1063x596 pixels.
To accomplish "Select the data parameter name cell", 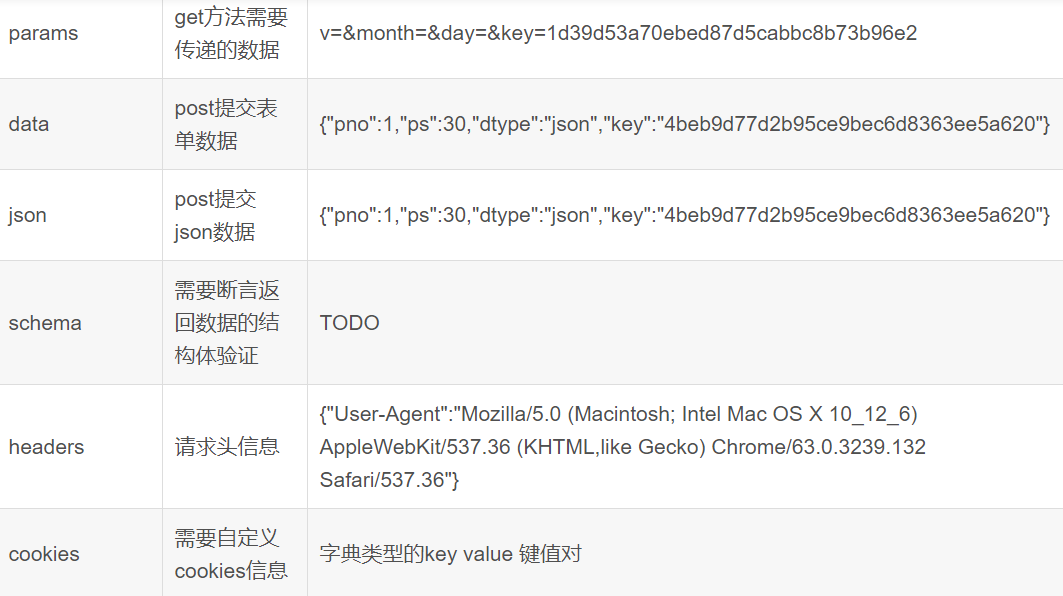I will (29, 124).
